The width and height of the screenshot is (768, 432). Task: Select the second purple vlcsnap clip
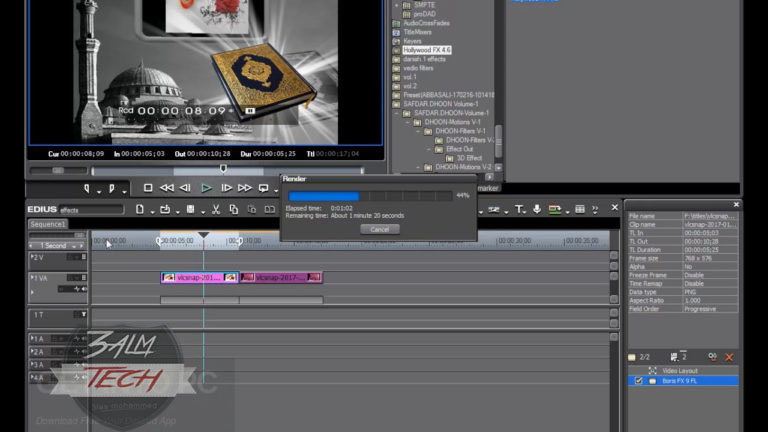coord(281,277)
